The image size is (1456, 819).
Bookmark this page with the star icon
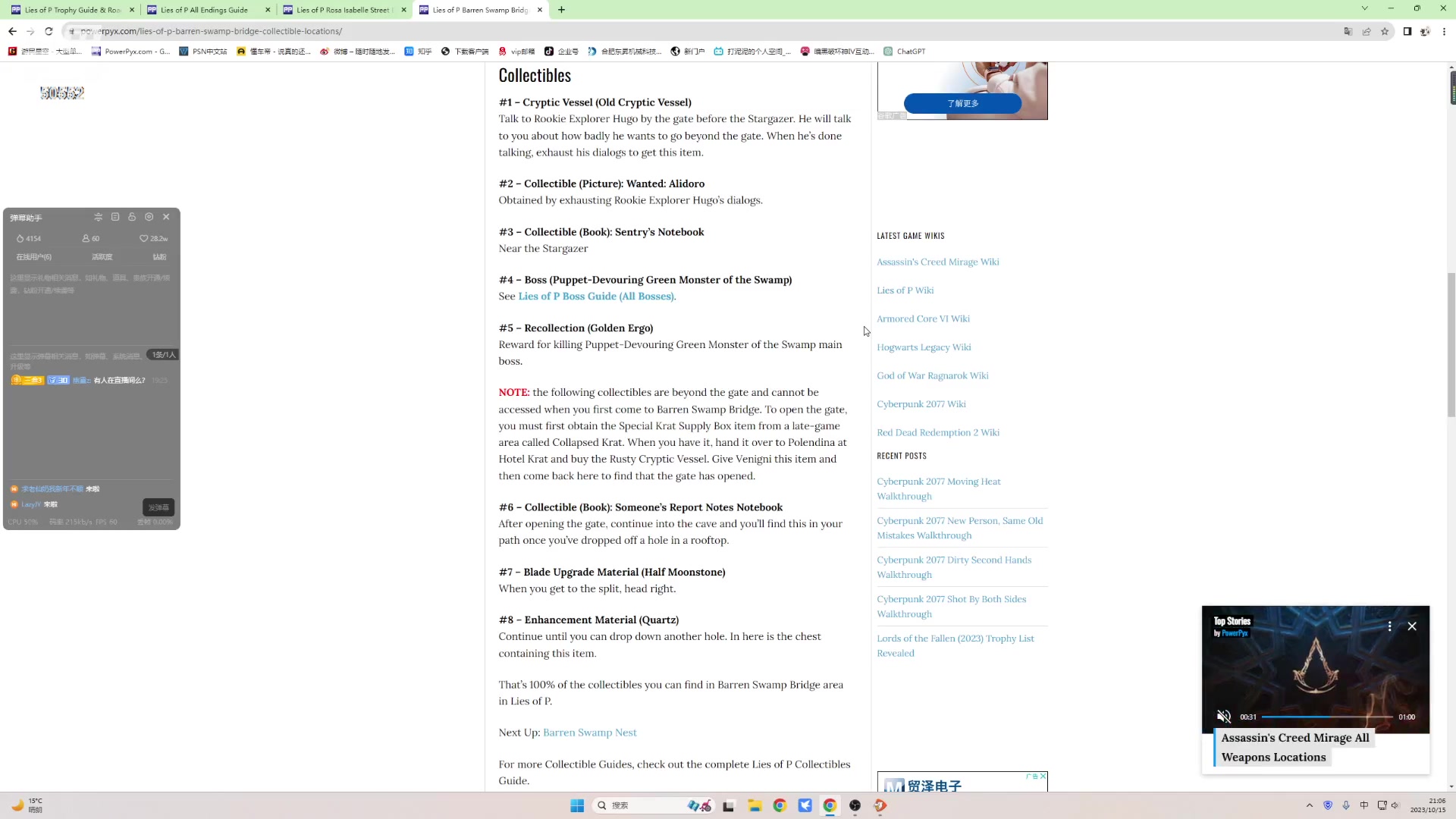pos(1385,31)
